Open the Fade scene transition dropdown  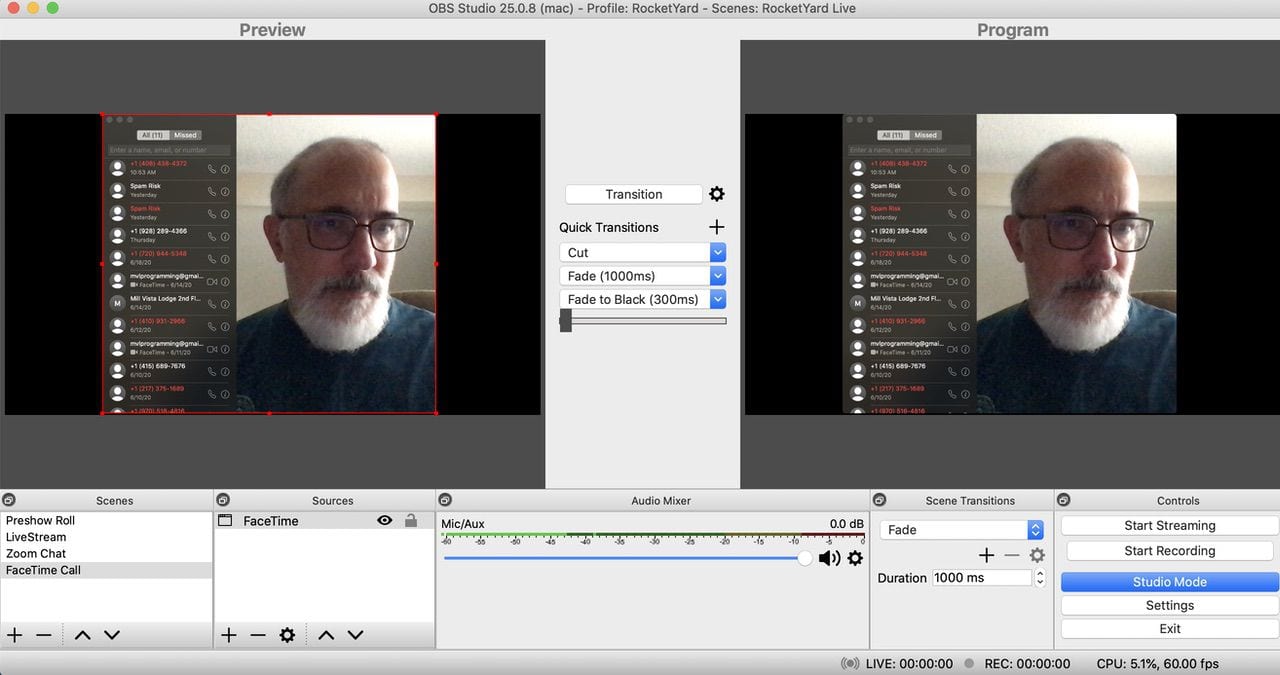[1035, 530]
